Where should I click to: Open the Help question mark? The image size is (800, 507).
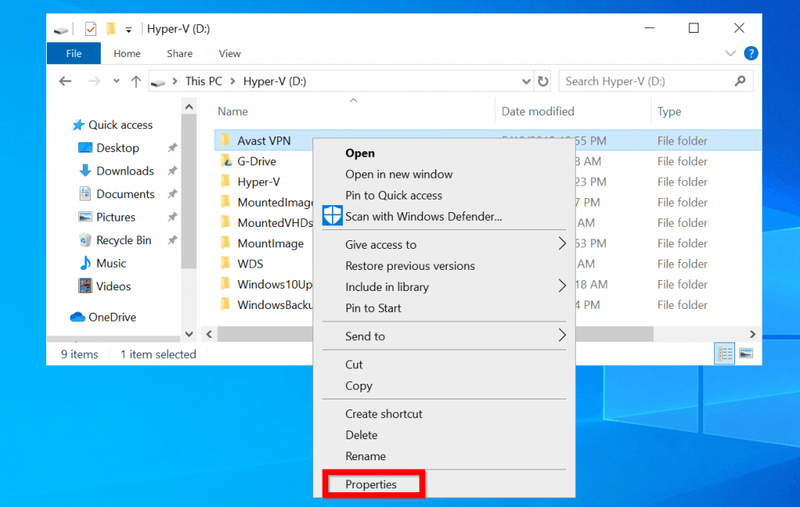click(x=751, y=53)
